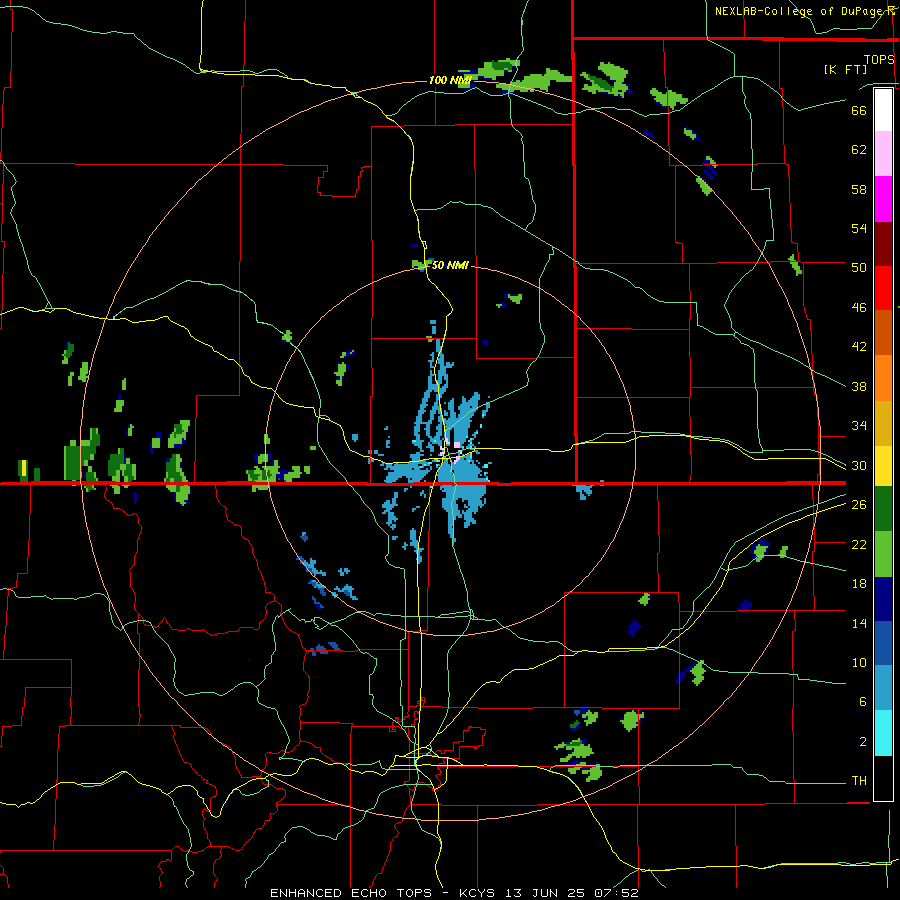Viewport: 900px width, 900px height.
Task: Click the medium blue legend swatch
Action: click(x=883, y=643)
